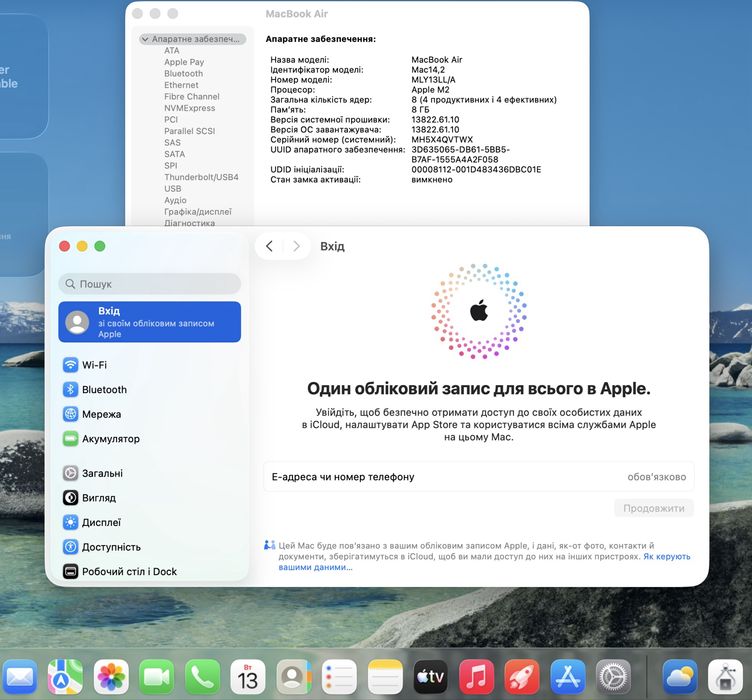Image resolution: width=752 pixels, height=700 pixels.
Task: Open System Information icon in Dock
Action: 726,677
